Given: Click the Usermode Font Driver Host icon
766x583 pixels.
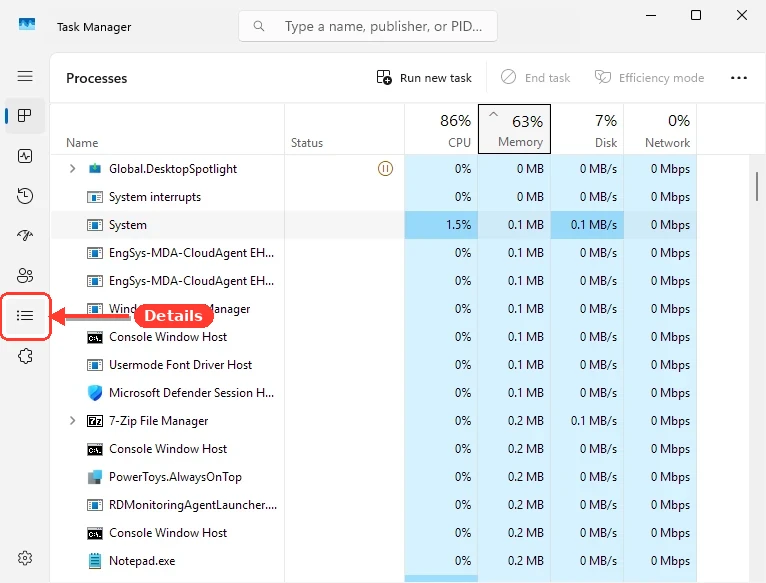Looking at the screenshot, I should [x=95, y=365].
